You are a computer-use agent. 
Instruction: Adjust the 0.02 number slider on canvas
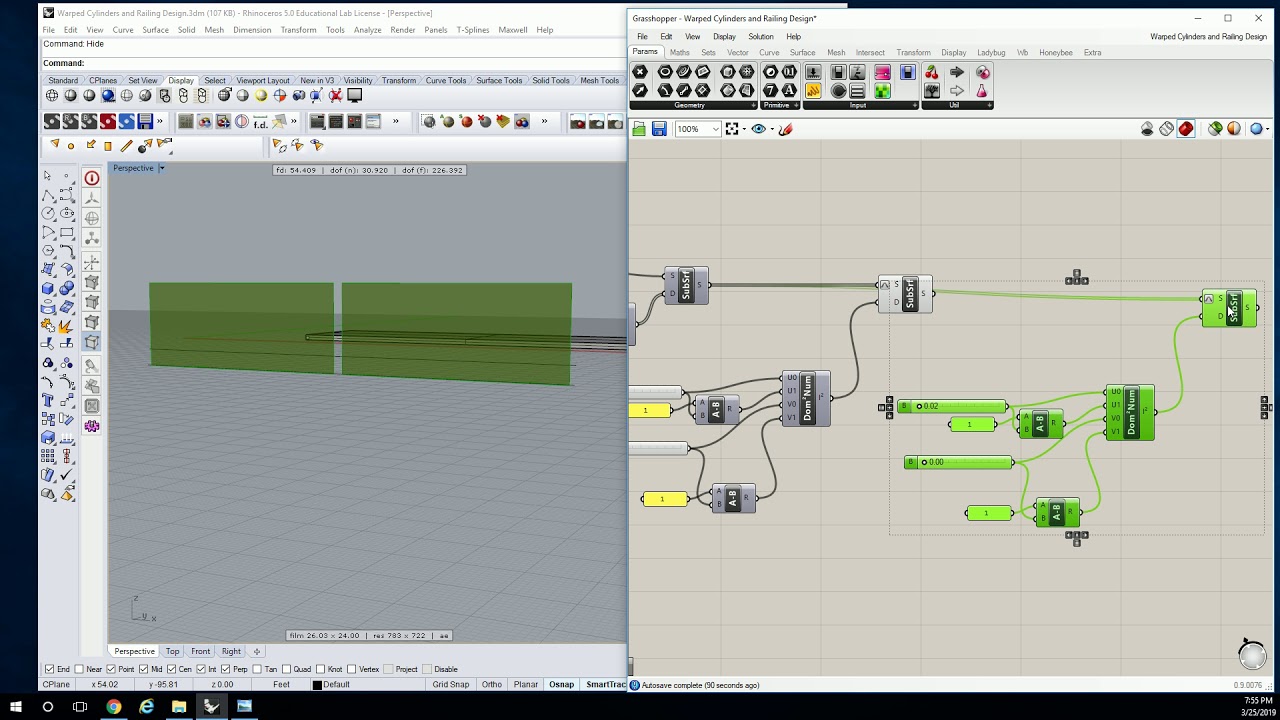(x=953, y=406)
